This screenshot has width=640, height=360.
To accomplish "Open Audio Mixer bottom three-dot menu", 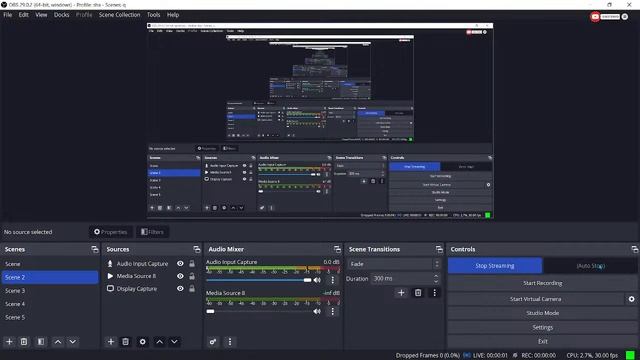I will pos(230,342).
